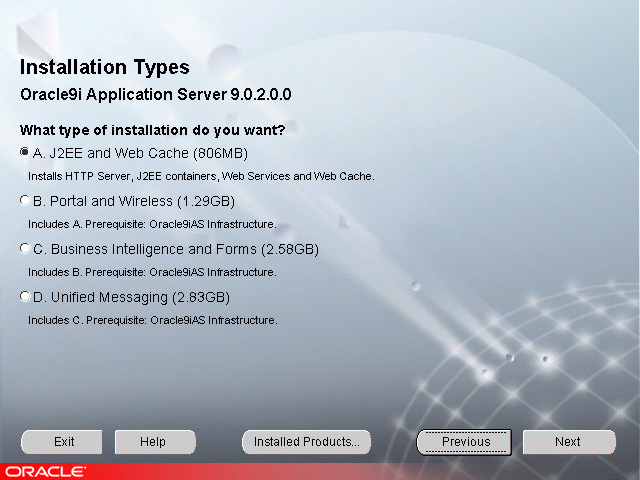The height and width of the screenshot is (480, 640).
Task: Choose the Portal and Wireless radio option
Action: 25,200
